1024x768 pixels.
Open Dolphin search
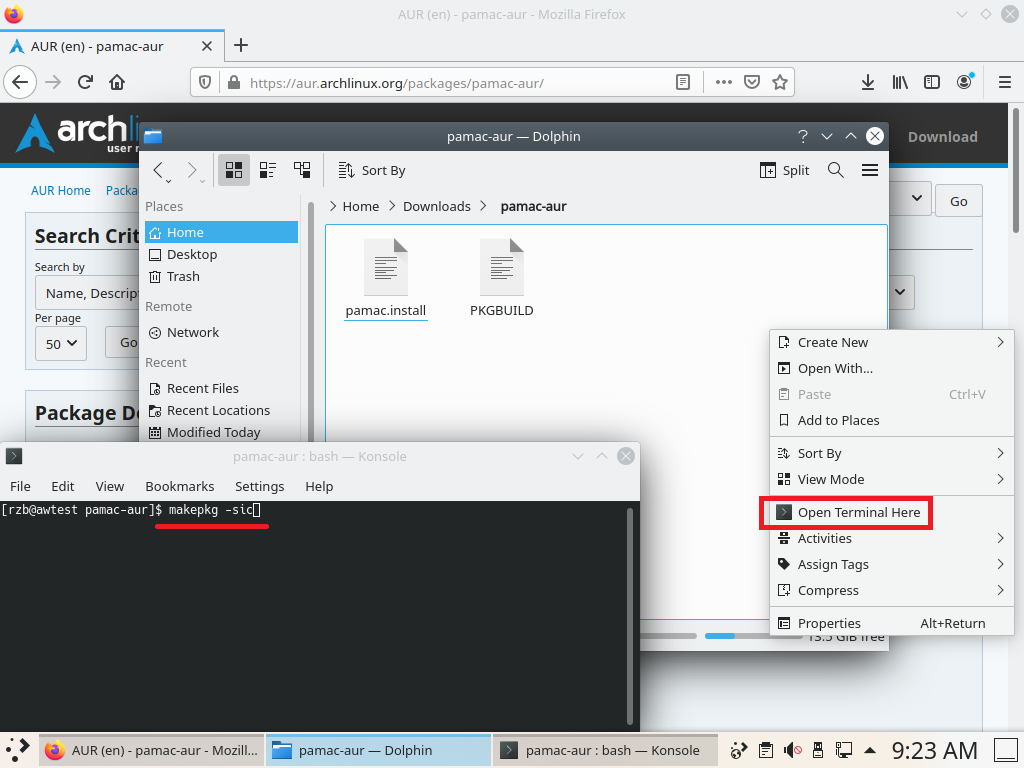click(836, 170)
